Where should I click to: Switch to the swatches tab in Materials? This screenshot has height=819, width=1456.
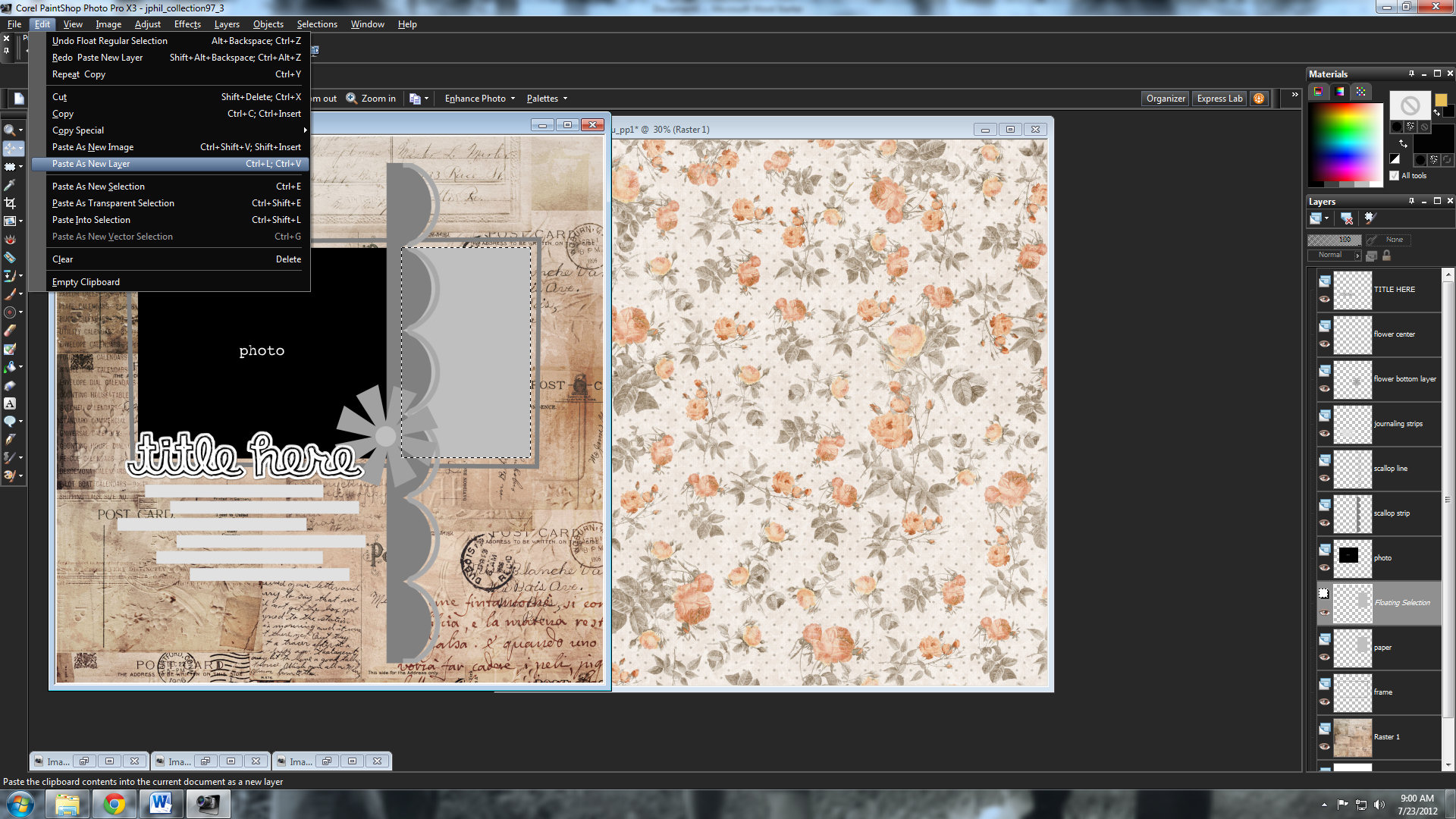tap(1361, 92)
